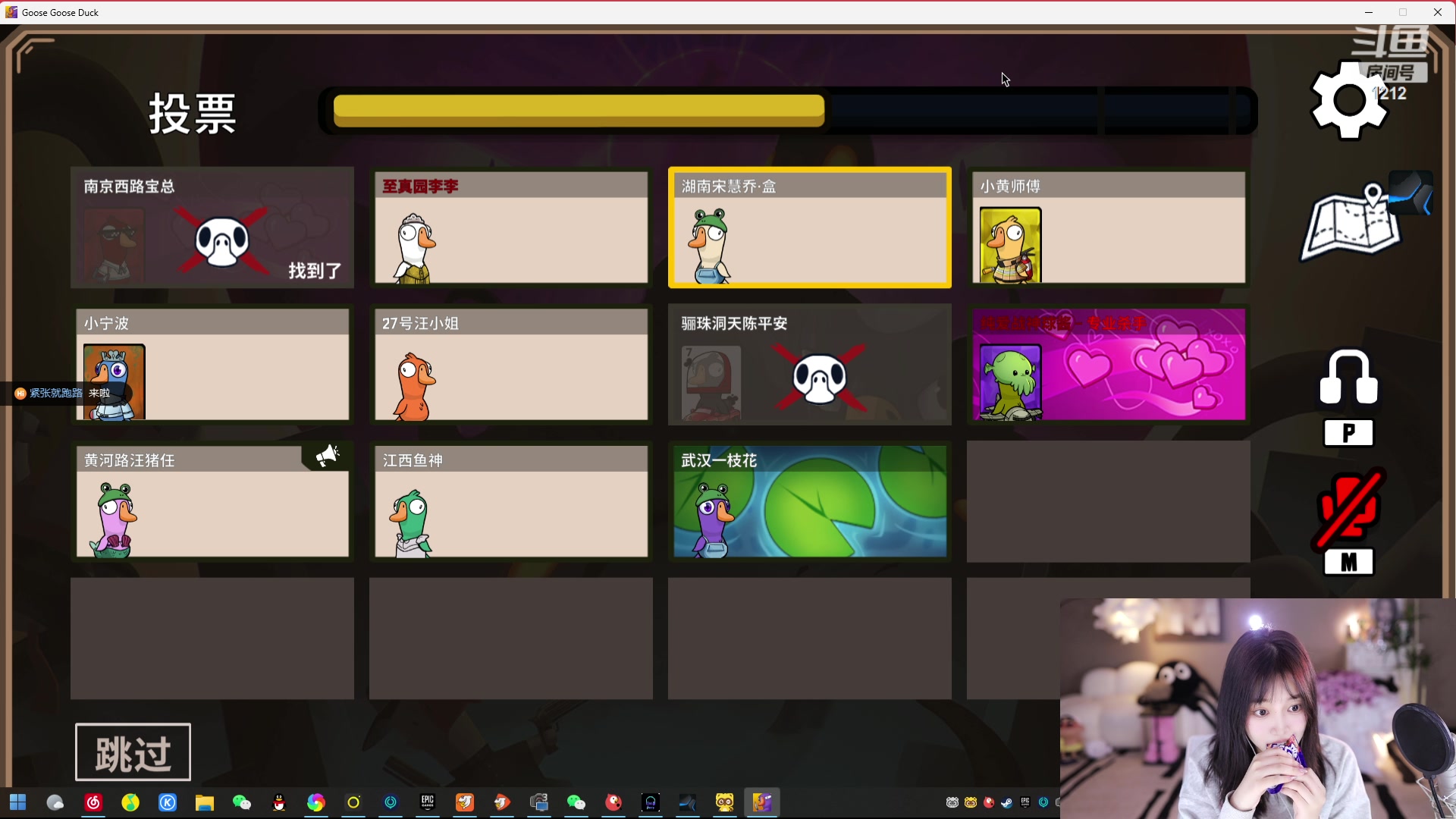
Task: Open the Epic Games taskbar icon
Action: [x=428, y=802]
